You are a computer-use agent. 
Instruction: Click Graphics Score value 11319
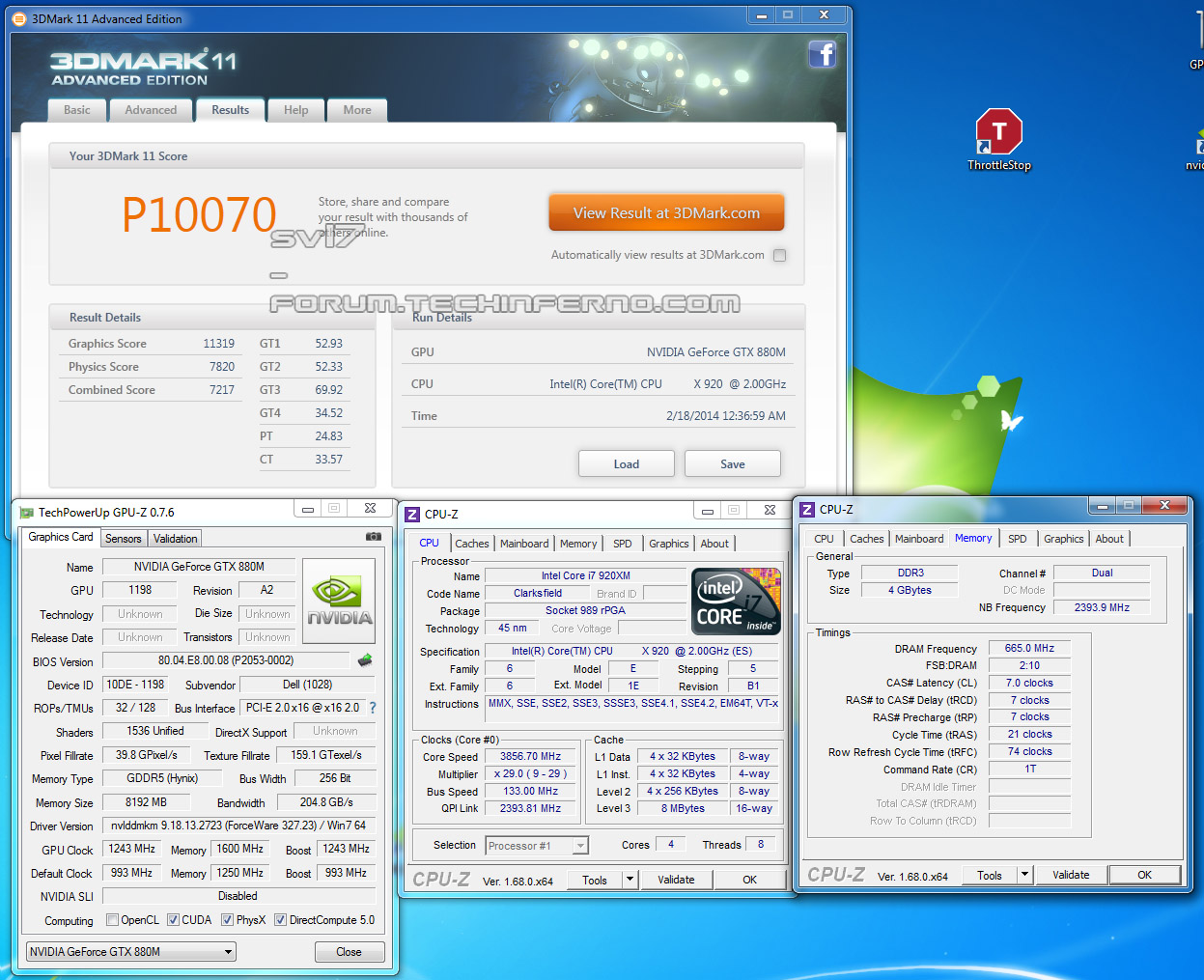tap(218, 344)
